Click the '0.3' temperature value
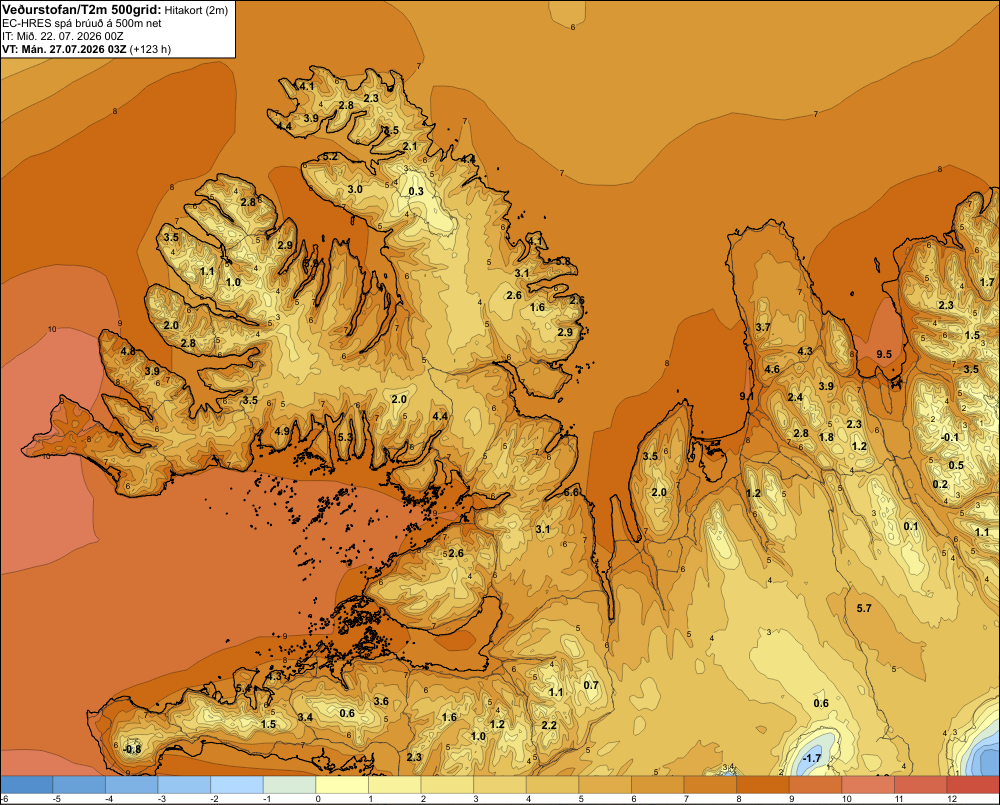Viewport: 1000px width, 805px height. click(x=416, y=191)
